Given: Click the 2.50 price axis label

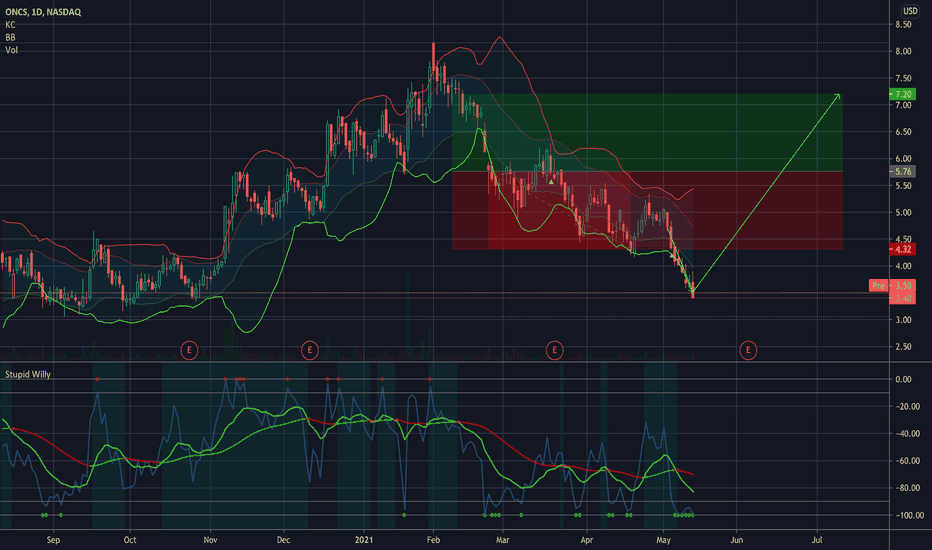Looking at the screenshot, I should [903, 347].
